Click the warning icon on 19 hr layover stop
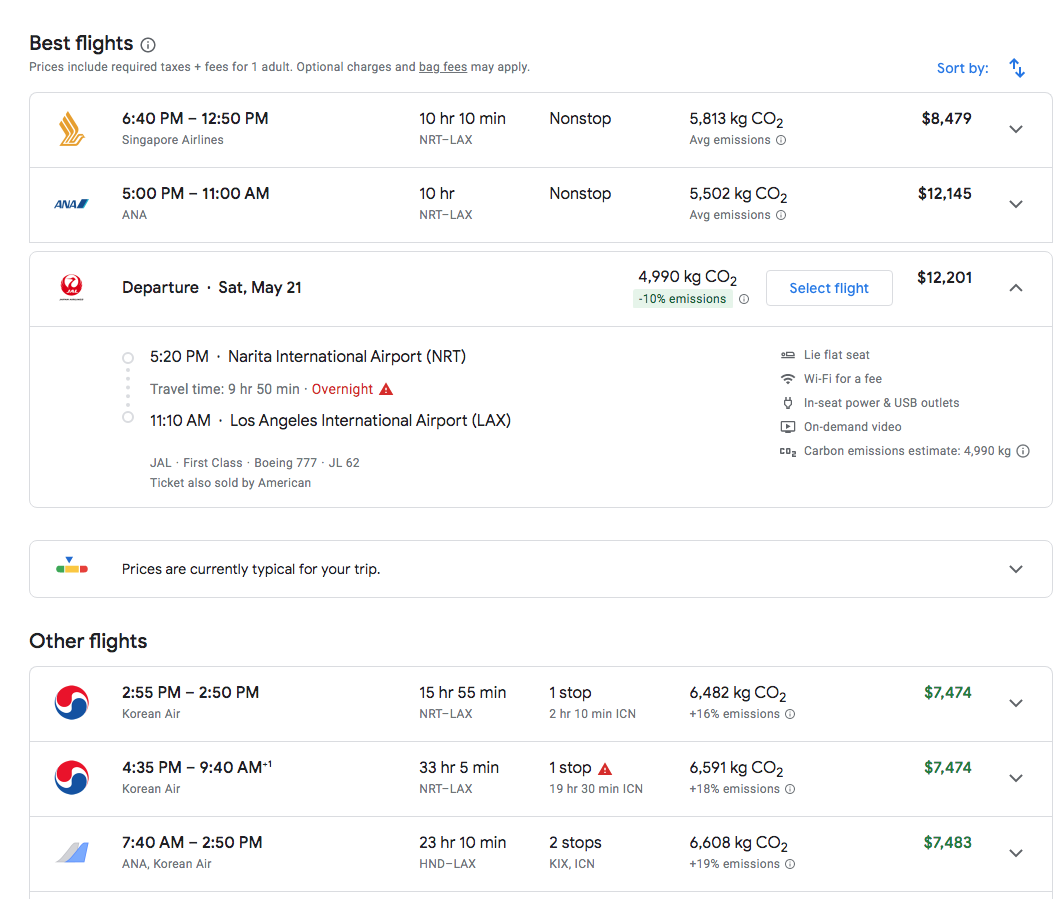This screenshot has width=1058, height=899. pos(604,769)
